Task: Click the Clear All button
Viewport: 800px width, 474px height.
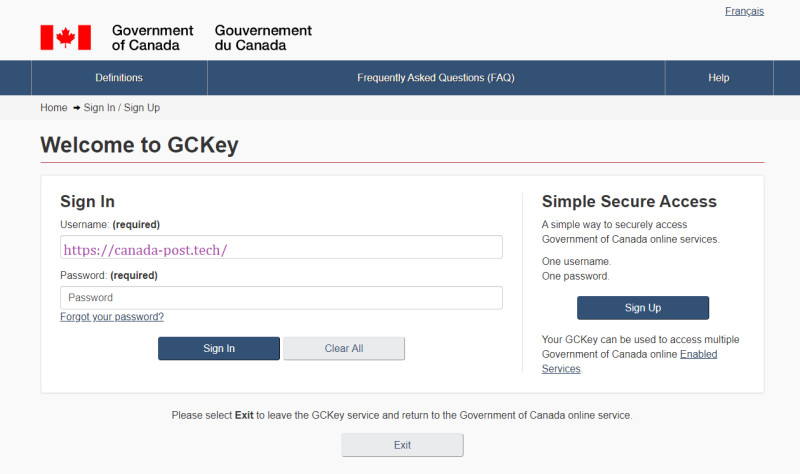Action: click(344, 348)
